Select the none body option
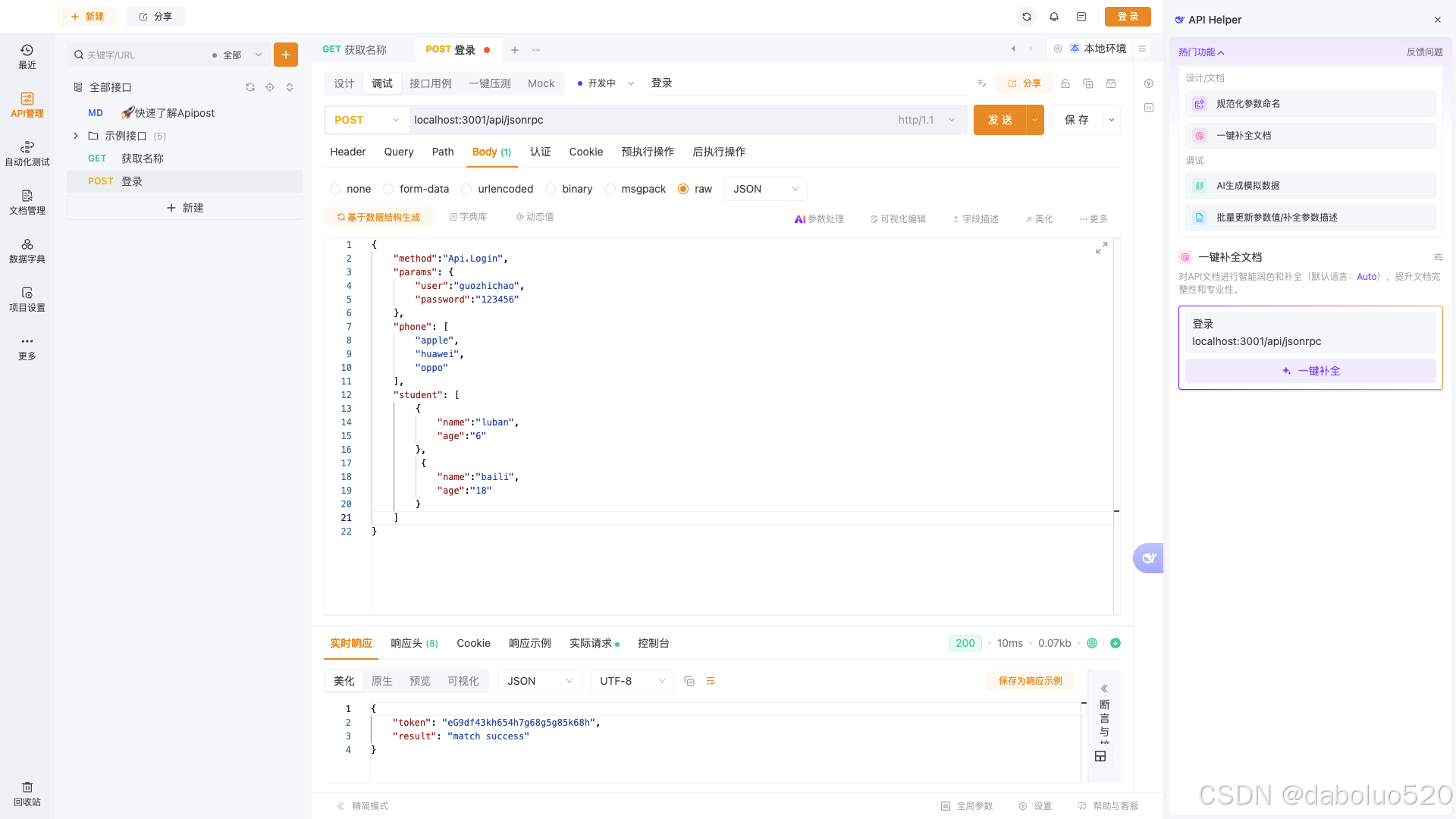This screenshot has height=819, width=1456. pyautogui.click(x=335, y=189)
